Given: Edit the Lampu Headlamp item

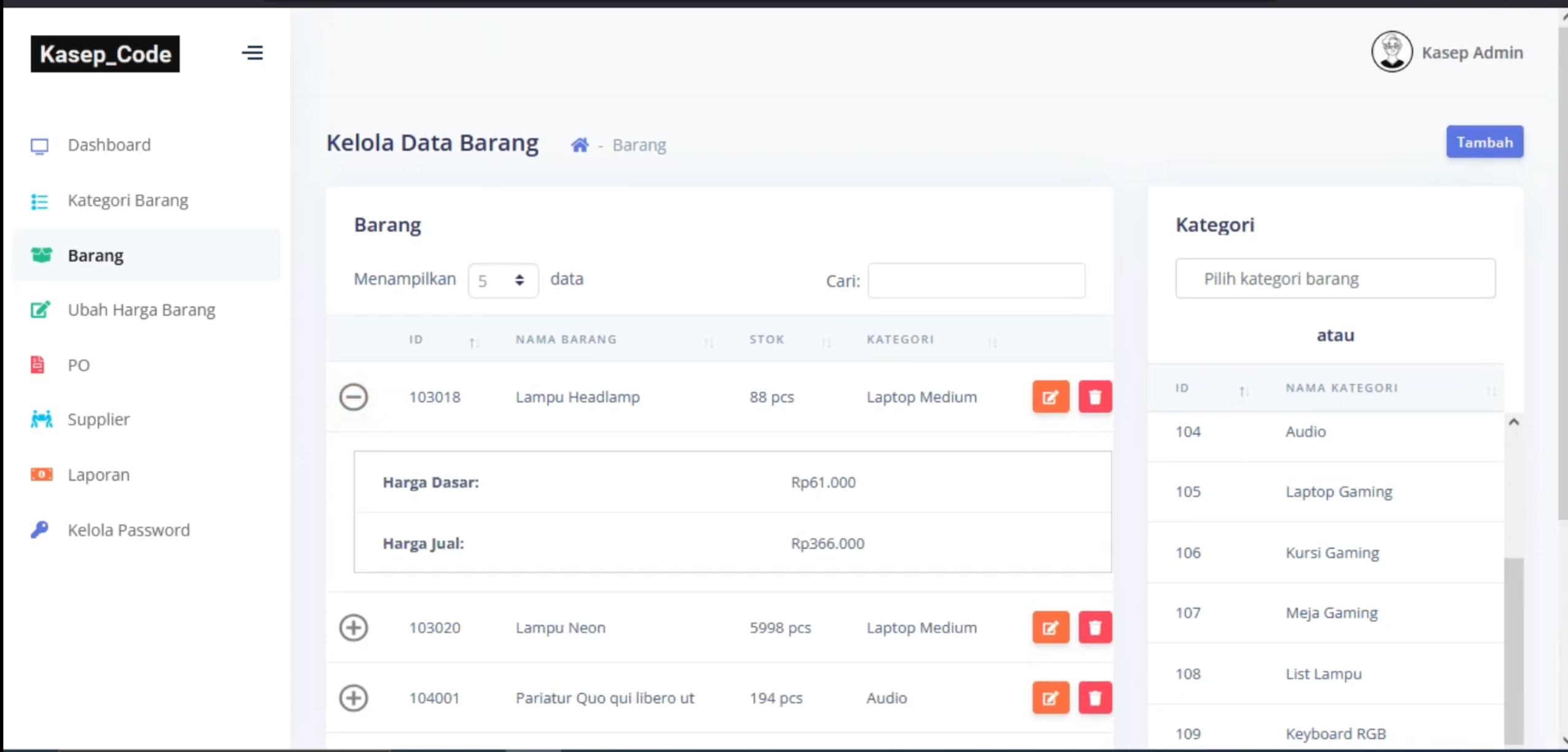Looking at the screenshot, I should click(x=1050, y=397).
